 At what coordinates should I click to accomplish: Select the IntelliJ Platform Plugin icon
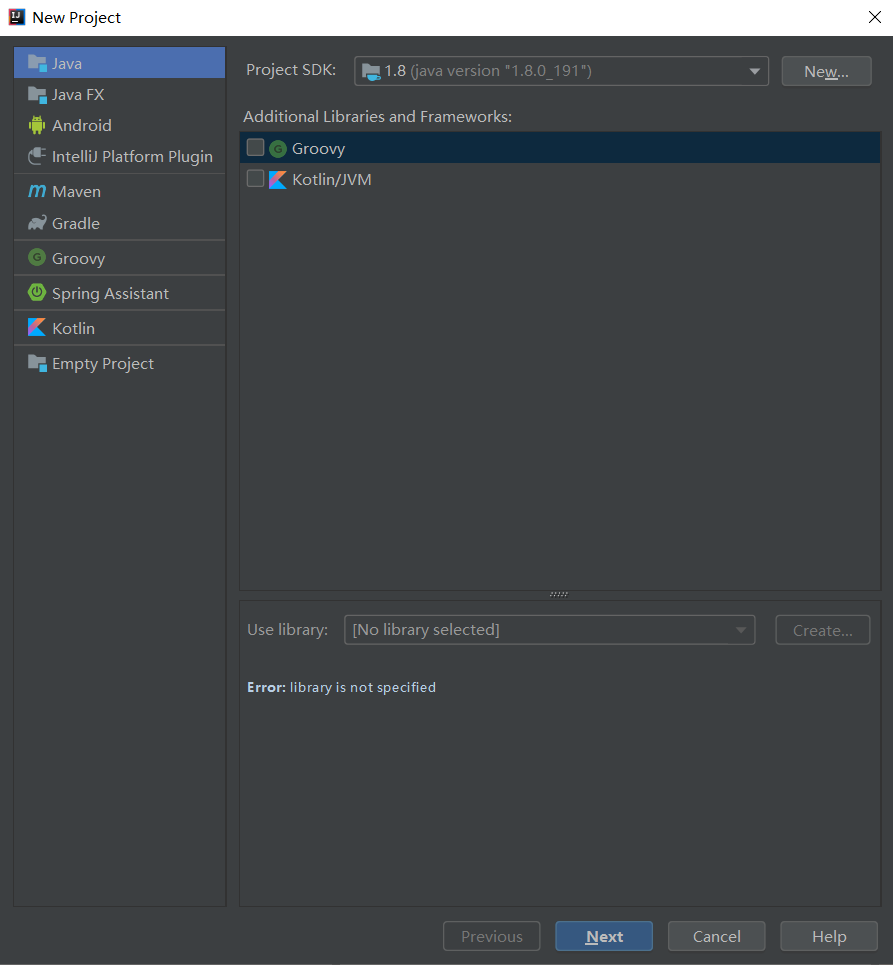pyautogui.click(x=37, y=156)
